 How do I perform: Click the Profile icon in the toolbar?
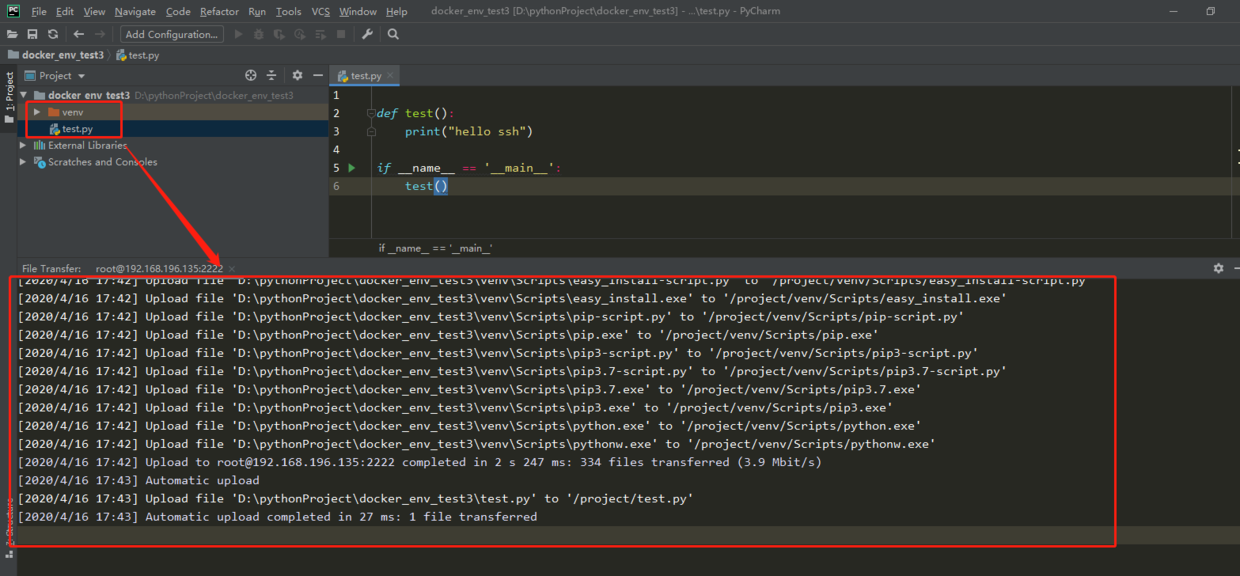click(x=300, y=34)
